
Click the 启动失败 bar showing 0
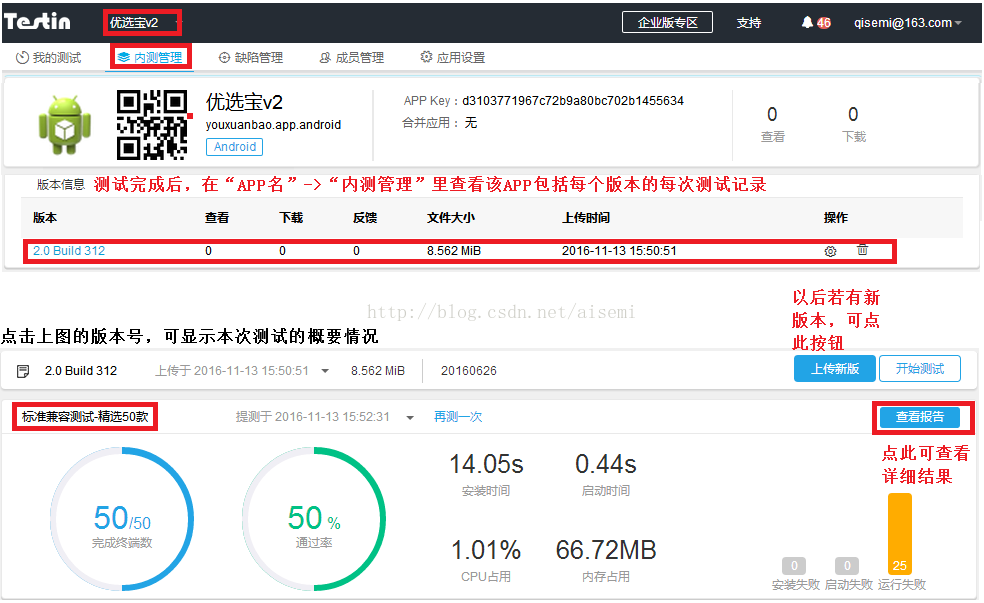coord(847,566)
